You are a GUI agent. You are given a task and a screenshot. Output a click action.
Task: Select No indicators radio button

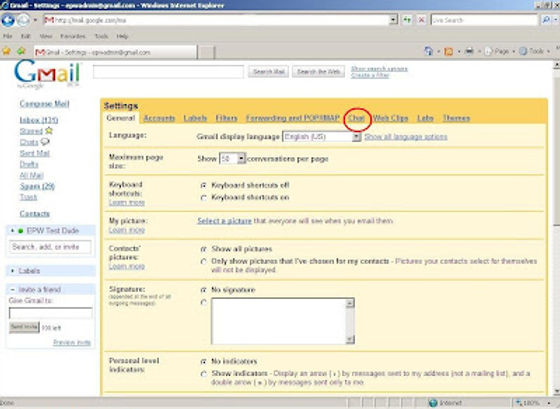204,361
